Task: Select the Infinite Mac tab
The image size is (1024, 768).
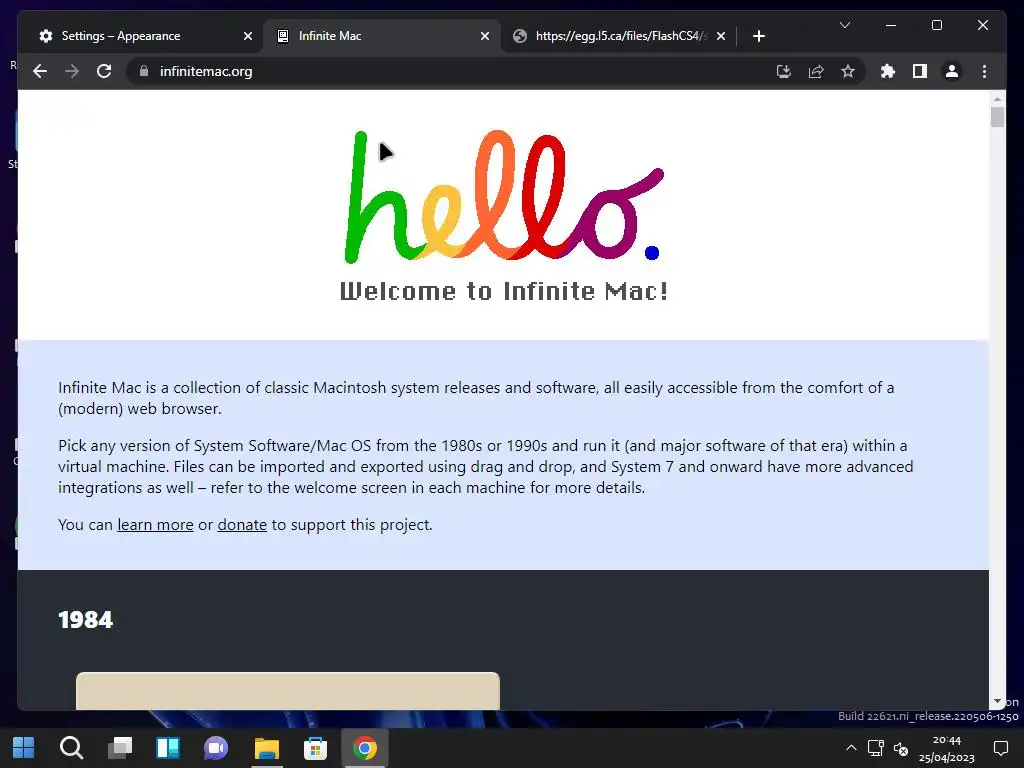Action: [x=382, y=36]
